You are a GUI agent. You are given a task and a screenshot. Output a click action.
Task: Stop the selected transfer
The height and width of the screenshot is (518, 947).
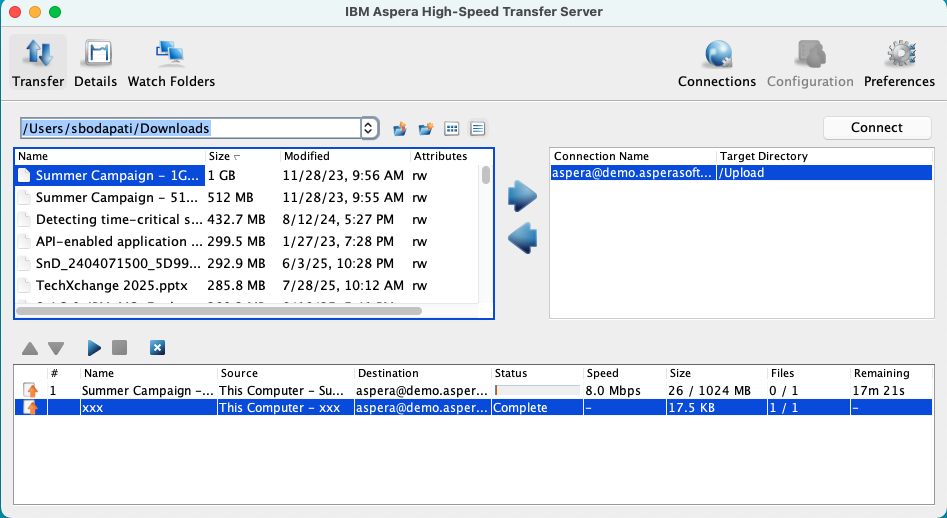[120, 347]
